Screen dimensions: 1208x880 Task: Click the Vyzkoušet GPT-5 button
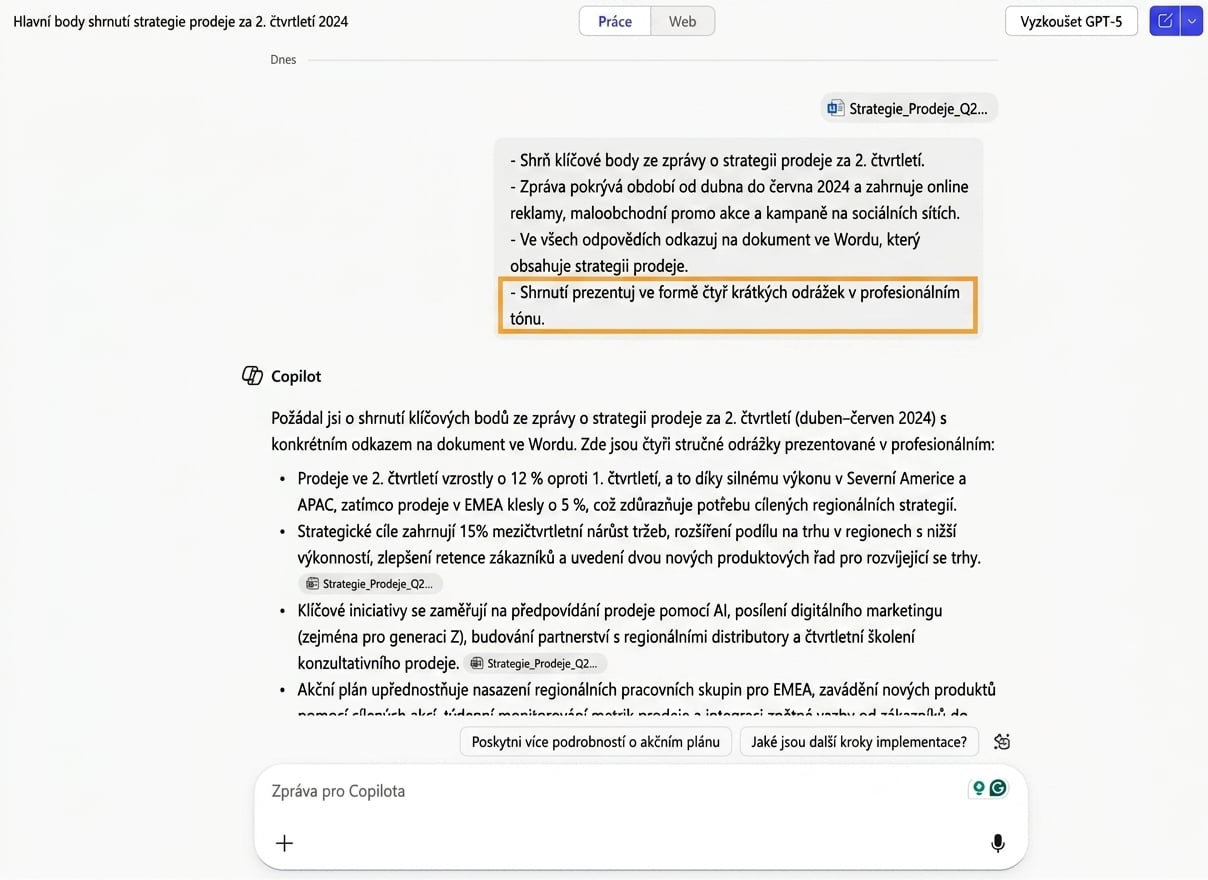[1071, 21]
